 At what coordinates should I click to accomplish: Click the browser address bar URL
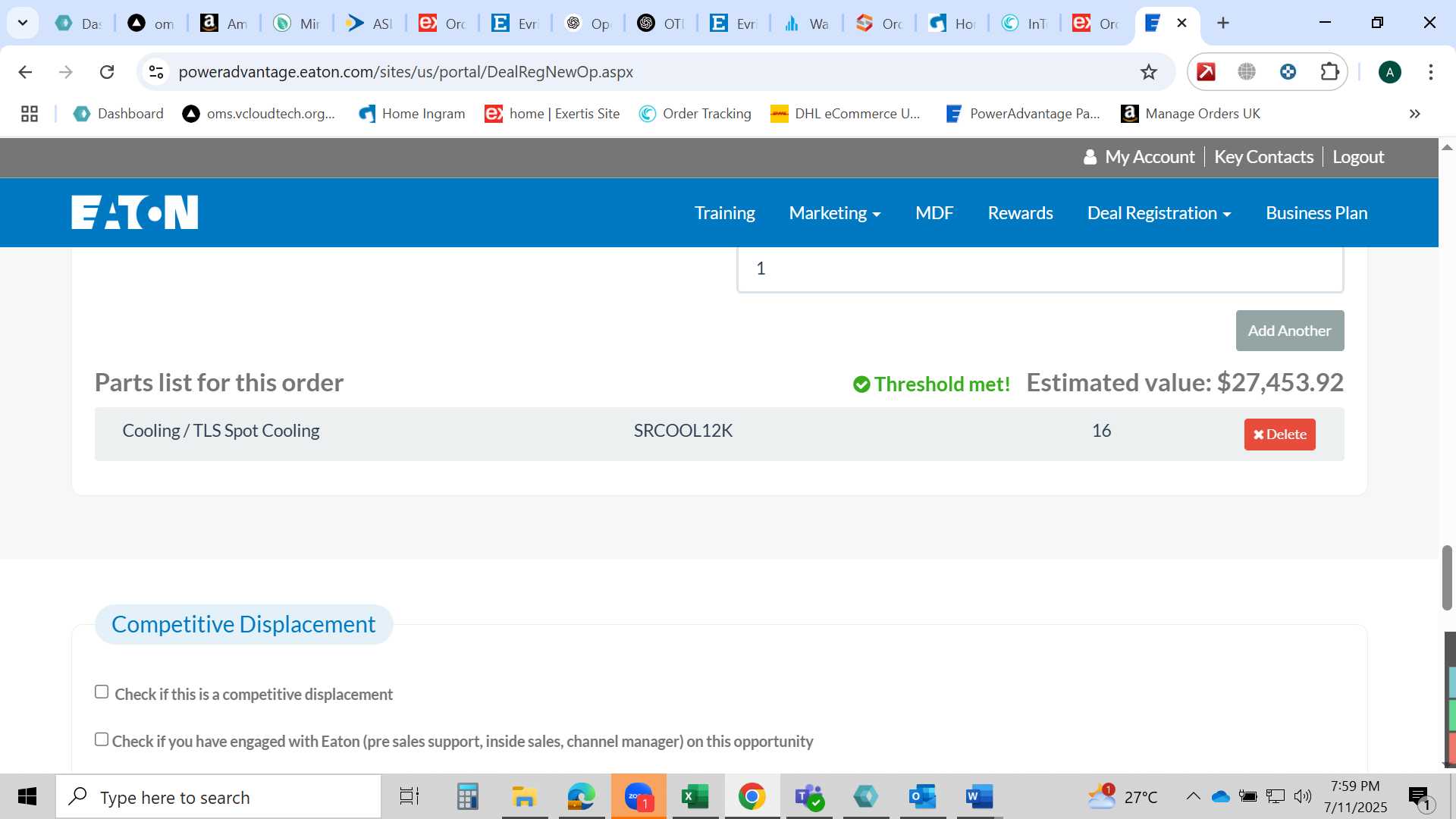[406, 72]
